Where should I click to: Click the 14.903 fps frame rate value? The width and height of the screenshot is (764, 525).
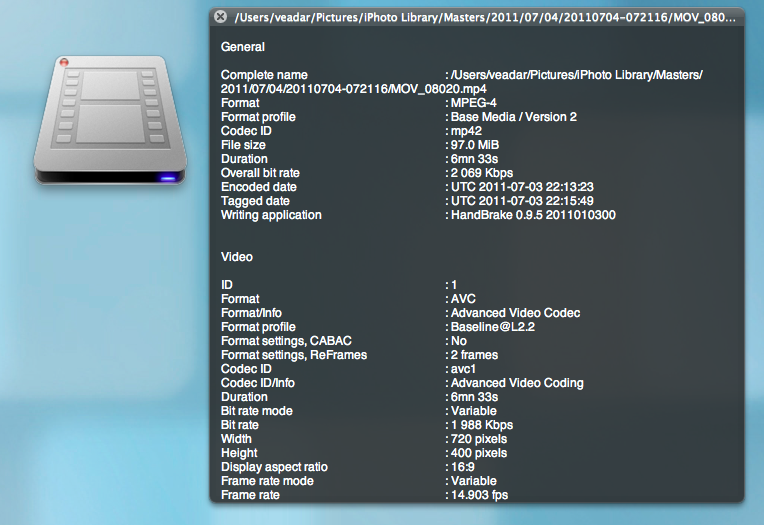click(x=479, y=495)
